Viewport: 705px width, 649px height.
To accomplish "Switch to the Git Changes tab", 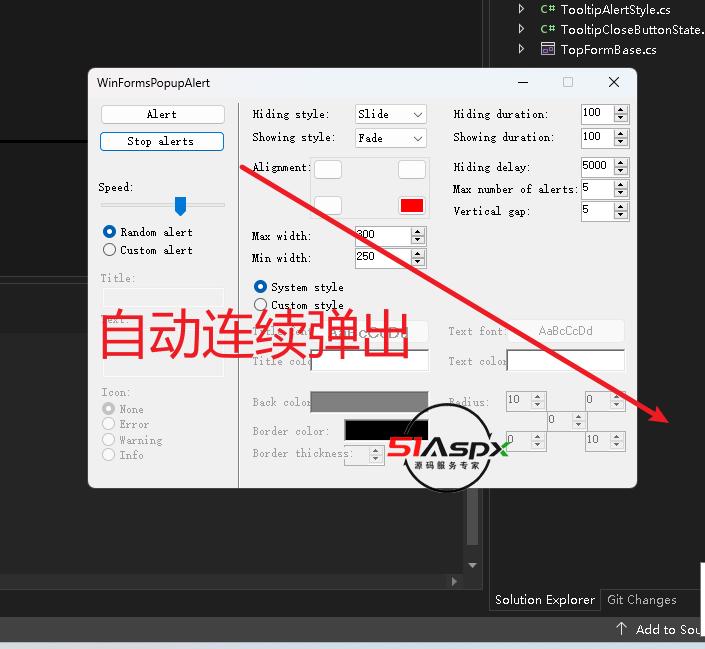I will [642, 600].
